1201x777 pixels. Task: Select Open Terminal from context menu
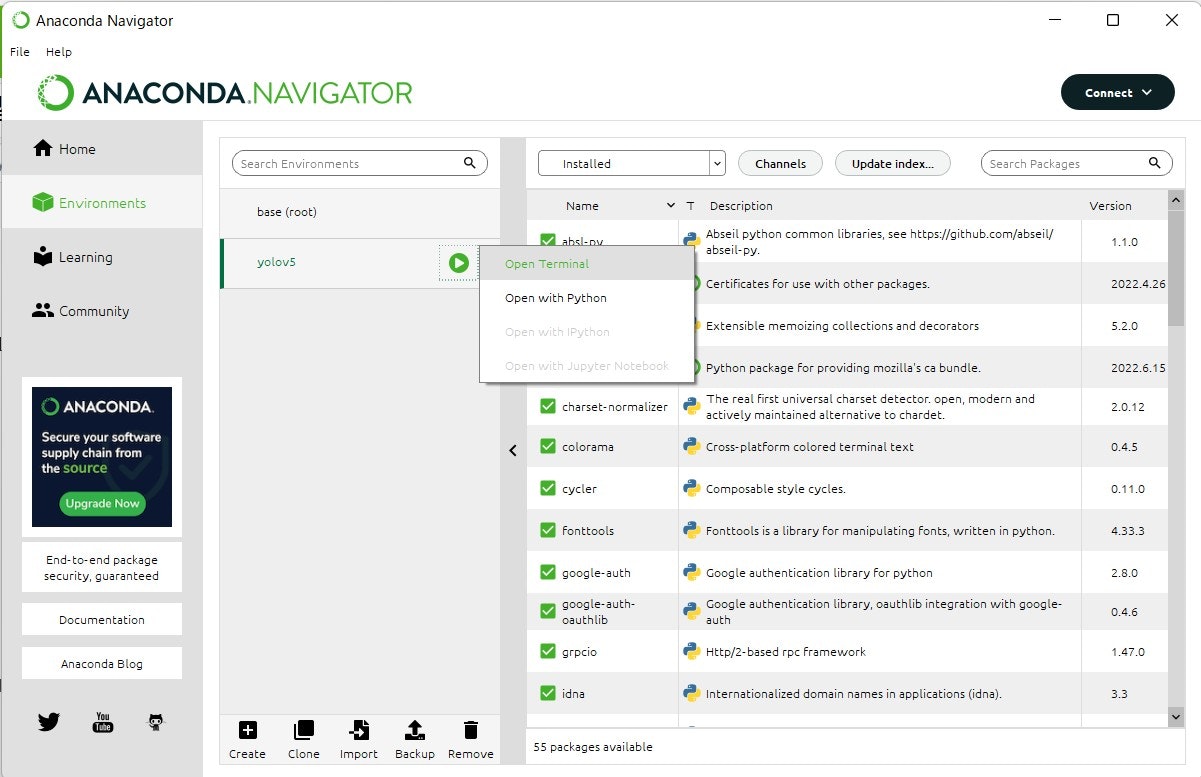[x=587, y=264]
